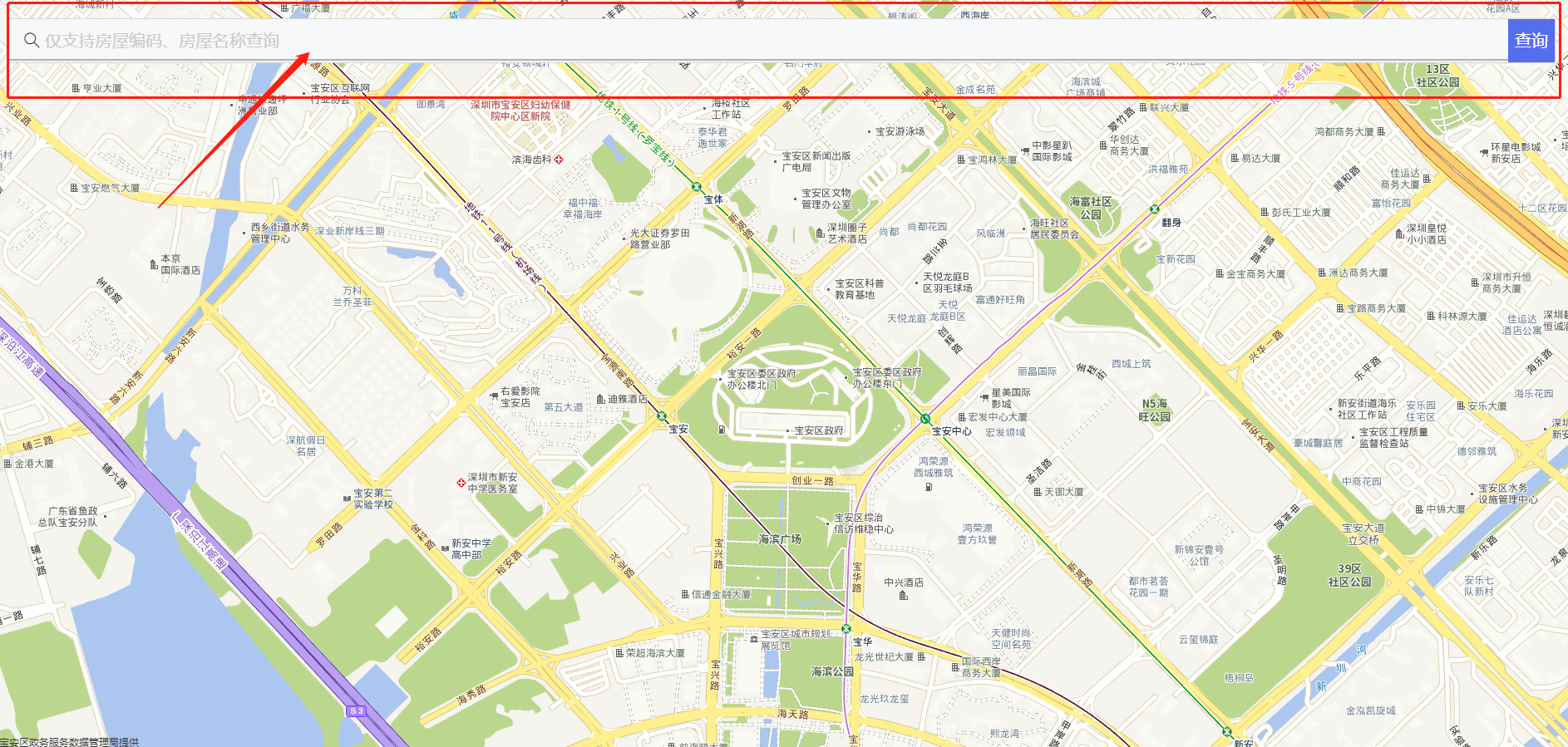Click the 宝安区水务设施管理中心 label
Viewport: 1568px width, 747px height.
(x=1508, y=494)
